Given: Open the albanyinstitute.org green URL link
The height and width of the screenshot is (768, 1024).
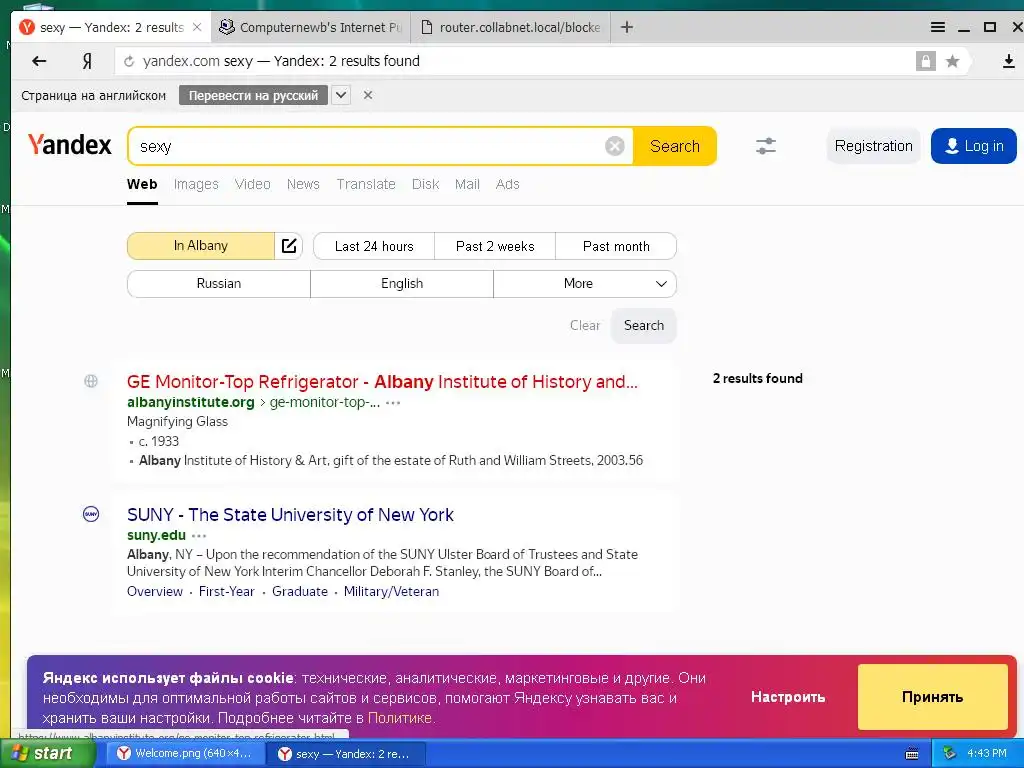Looking at the screenshot, I should click(191, 402).
